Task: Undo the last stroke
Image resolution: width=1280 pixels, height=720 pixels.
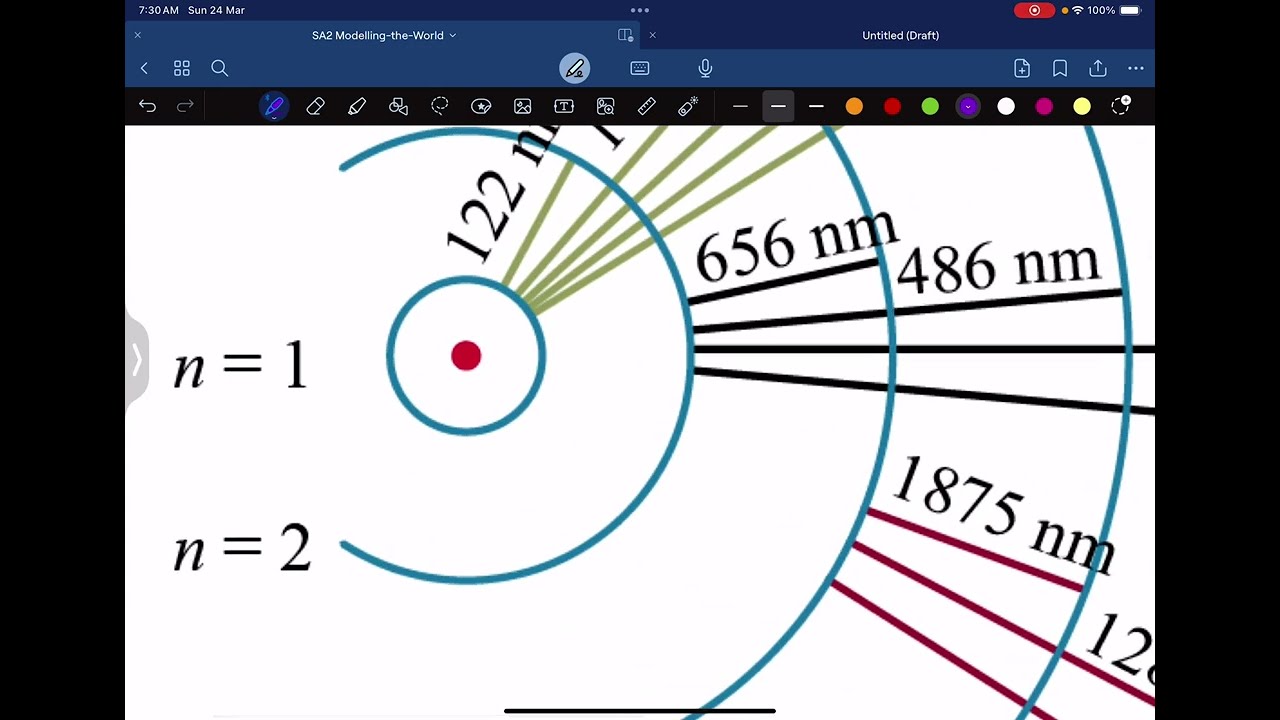Action: coord(147,106)
